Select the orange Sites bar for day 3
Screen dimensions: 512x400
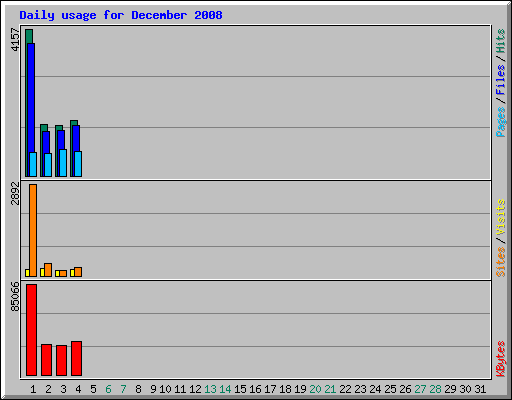coord(63,273)
